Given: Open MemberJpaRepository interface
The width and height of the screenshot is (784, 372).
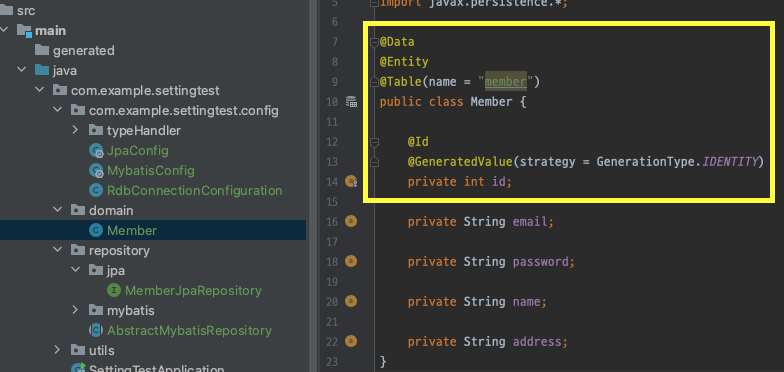Looking at the screenshot, I should [193, 290].
